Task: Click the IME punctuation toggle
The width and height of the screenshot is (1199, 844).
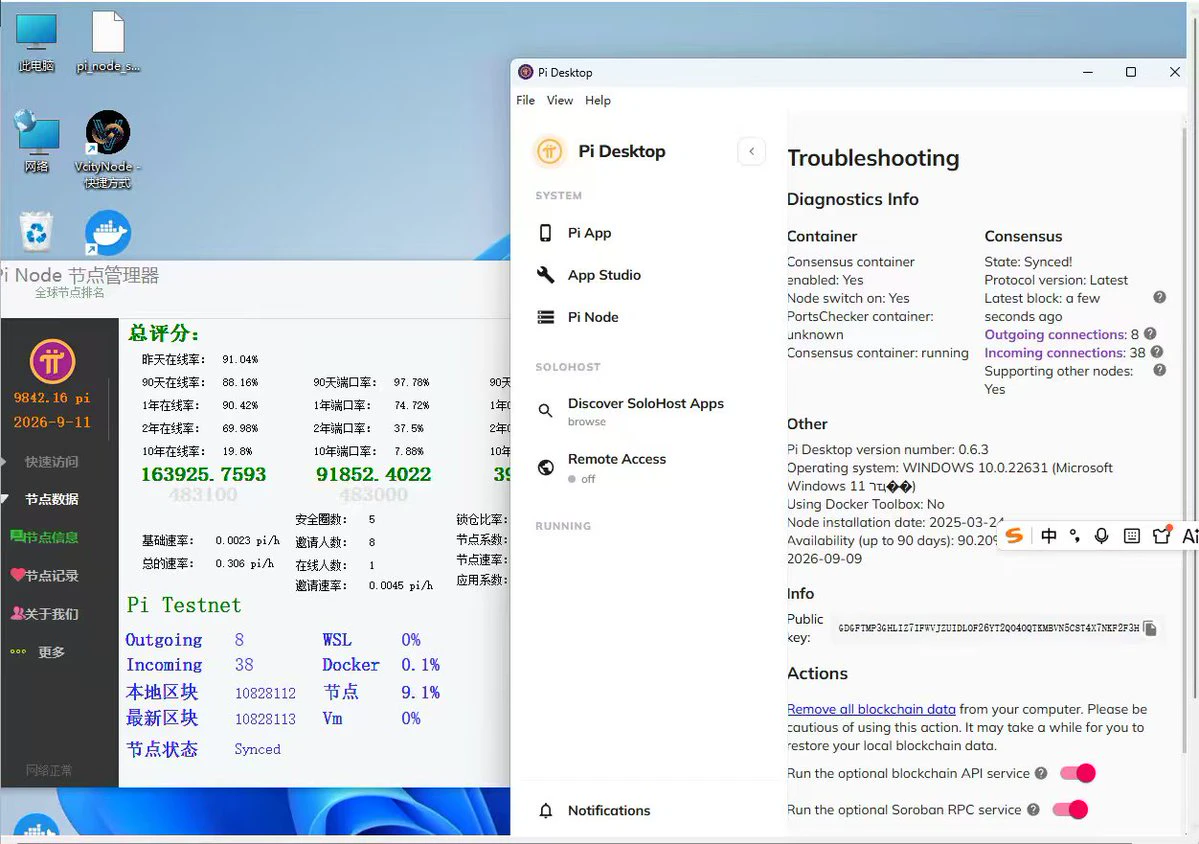Action: (x=1075, y=536)
